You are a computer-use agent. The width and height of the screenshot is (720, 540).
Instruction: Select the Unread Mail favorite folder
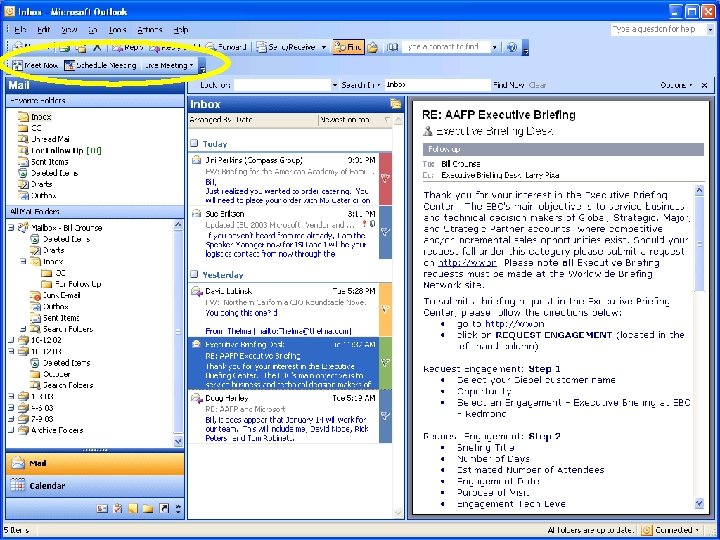pyautogui.click(x=44, y=139)
